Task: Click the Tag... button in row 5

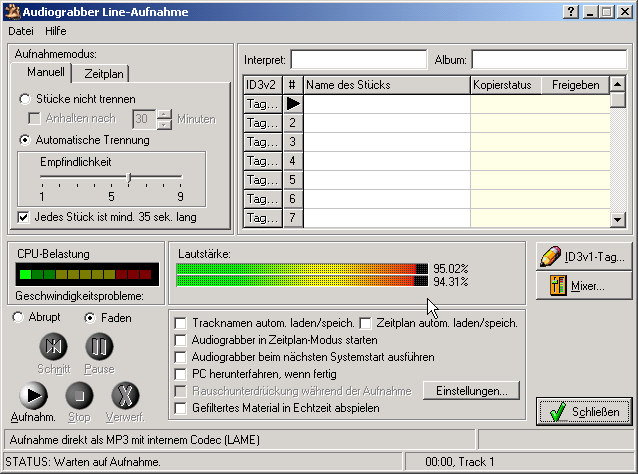Action: tap(263, 180)
